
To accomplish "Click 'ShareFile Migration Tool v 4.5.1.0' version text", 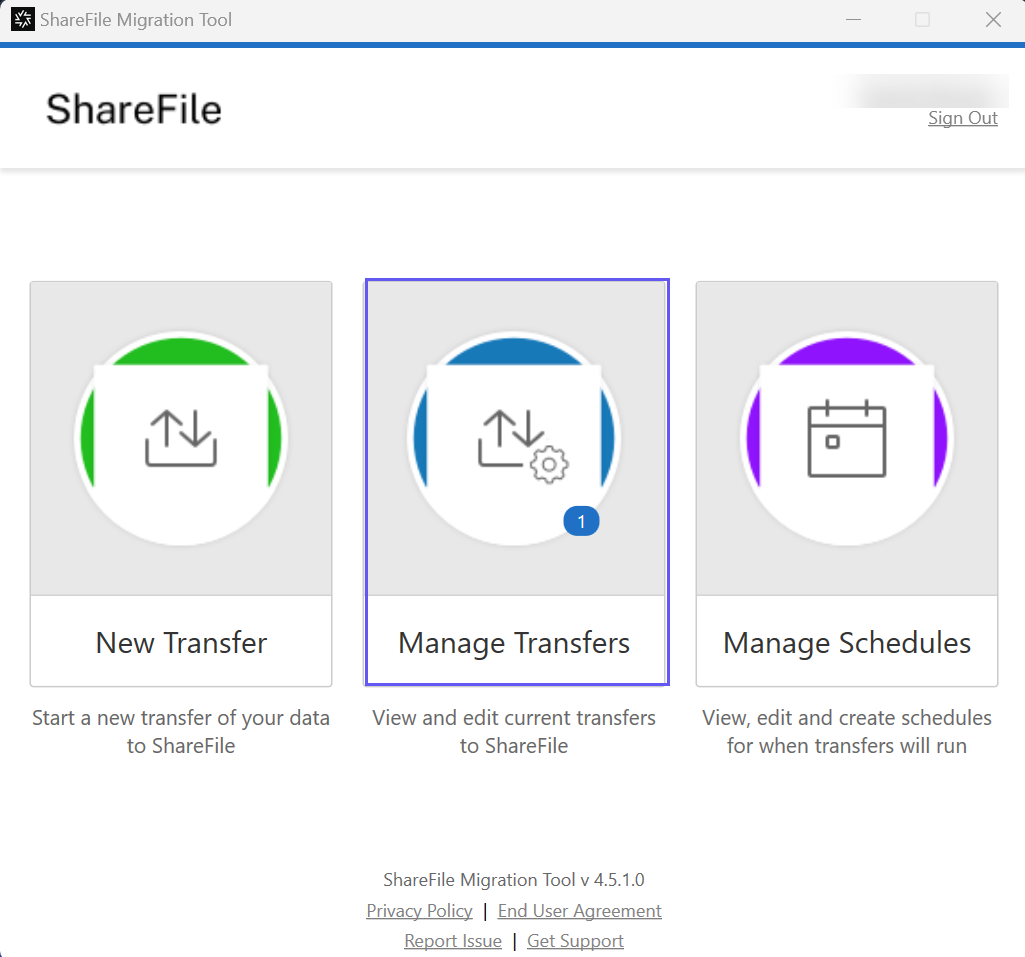I will coord(514,880).
